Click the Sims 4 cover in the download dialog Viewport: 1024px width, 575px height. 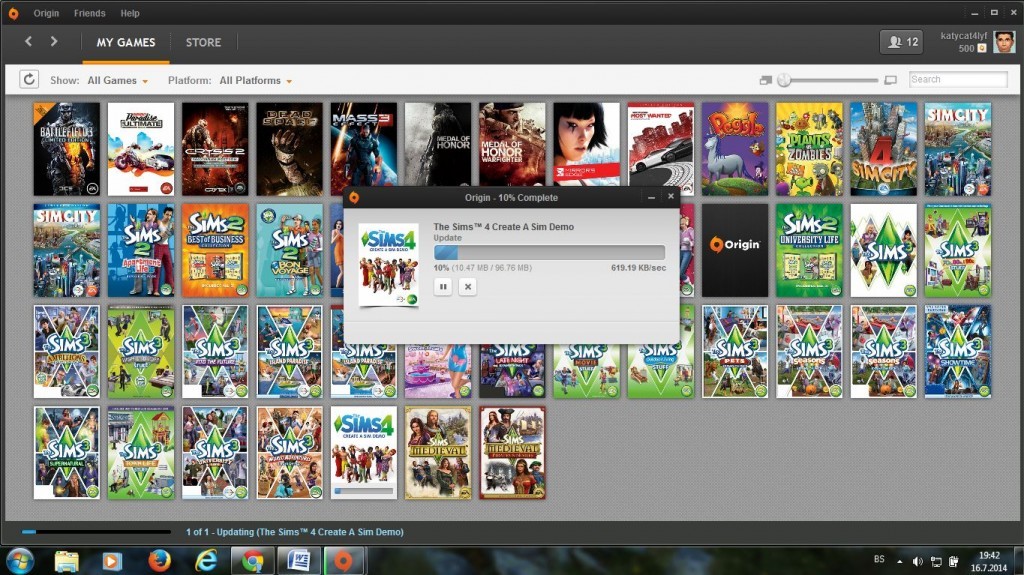pyautogui.click(x=389, y=265)
